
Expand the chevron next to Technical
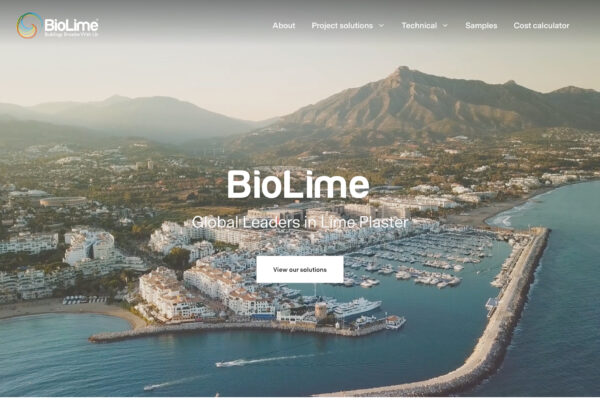pyautogui.click(x=445, y=26)
